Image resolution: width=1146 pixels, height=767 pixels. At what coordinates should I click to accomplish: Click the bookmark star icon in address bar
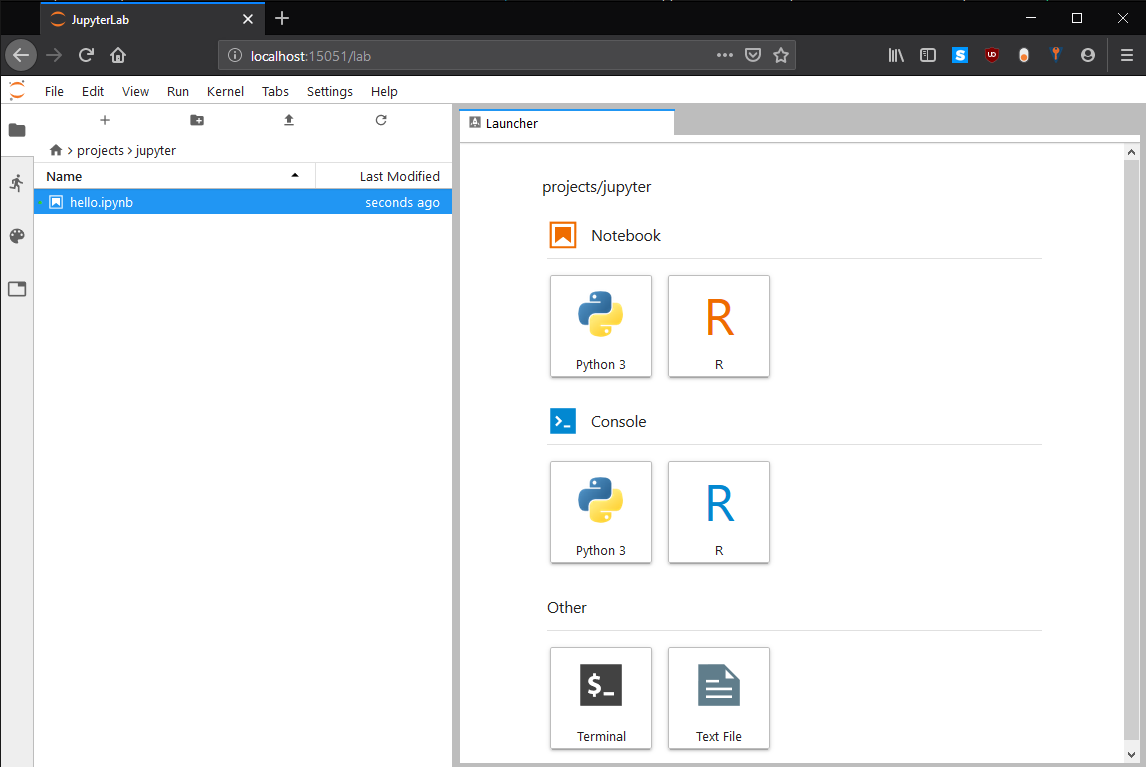point(781,55)
